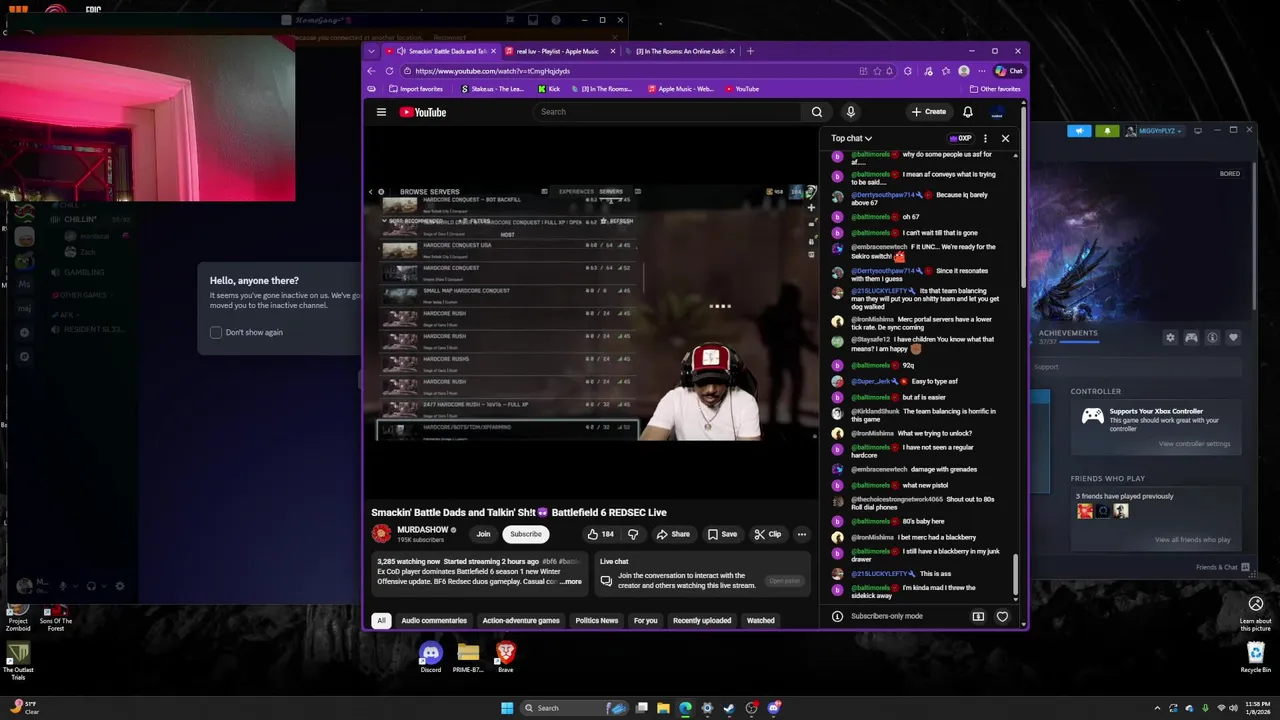
Task: Switch to the real luv Apple Music tab
Action: 559,51
